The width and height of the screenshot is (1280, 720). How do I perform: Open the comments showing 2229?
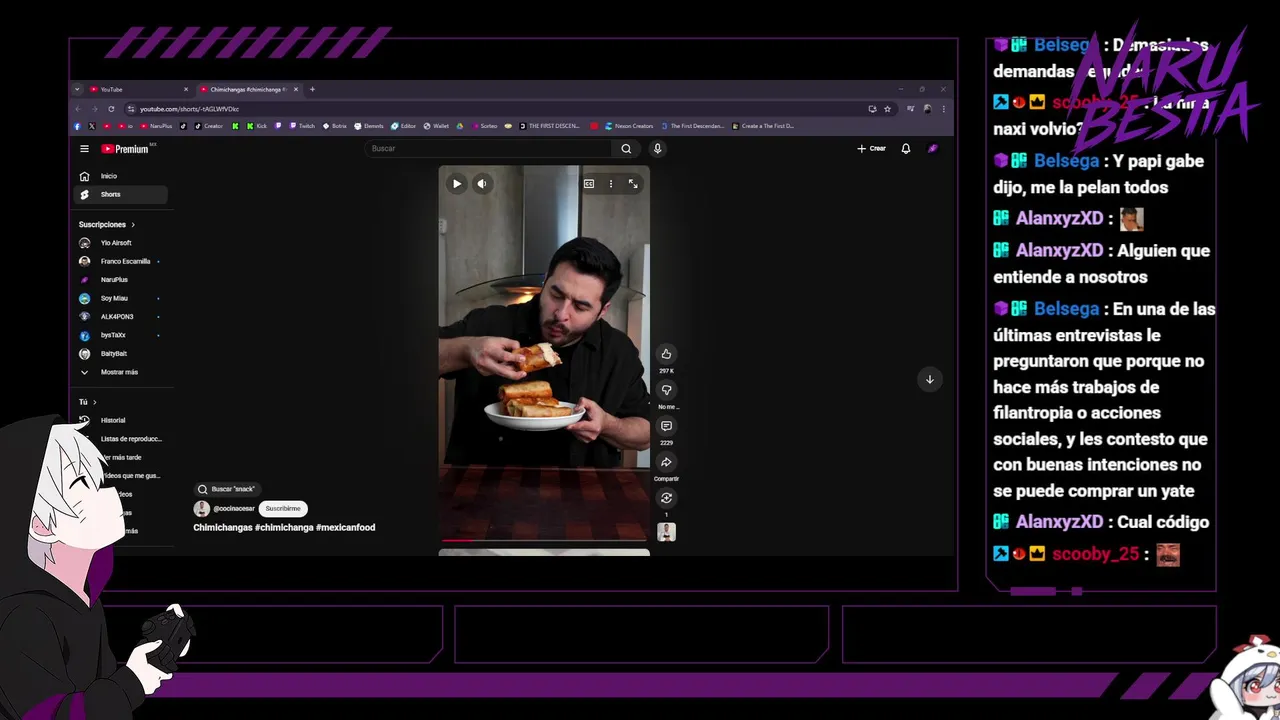click(x=666, y=426)
